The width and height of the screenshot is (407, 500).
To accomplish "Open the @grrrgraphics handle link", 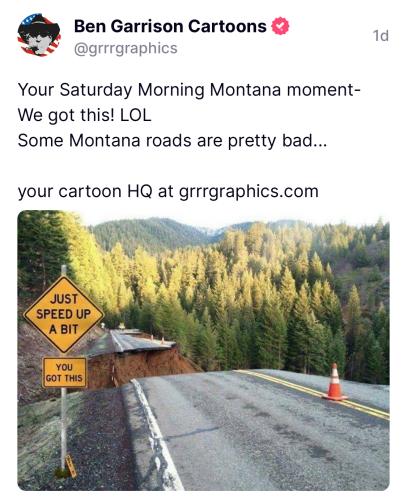I will pos(126,48).
